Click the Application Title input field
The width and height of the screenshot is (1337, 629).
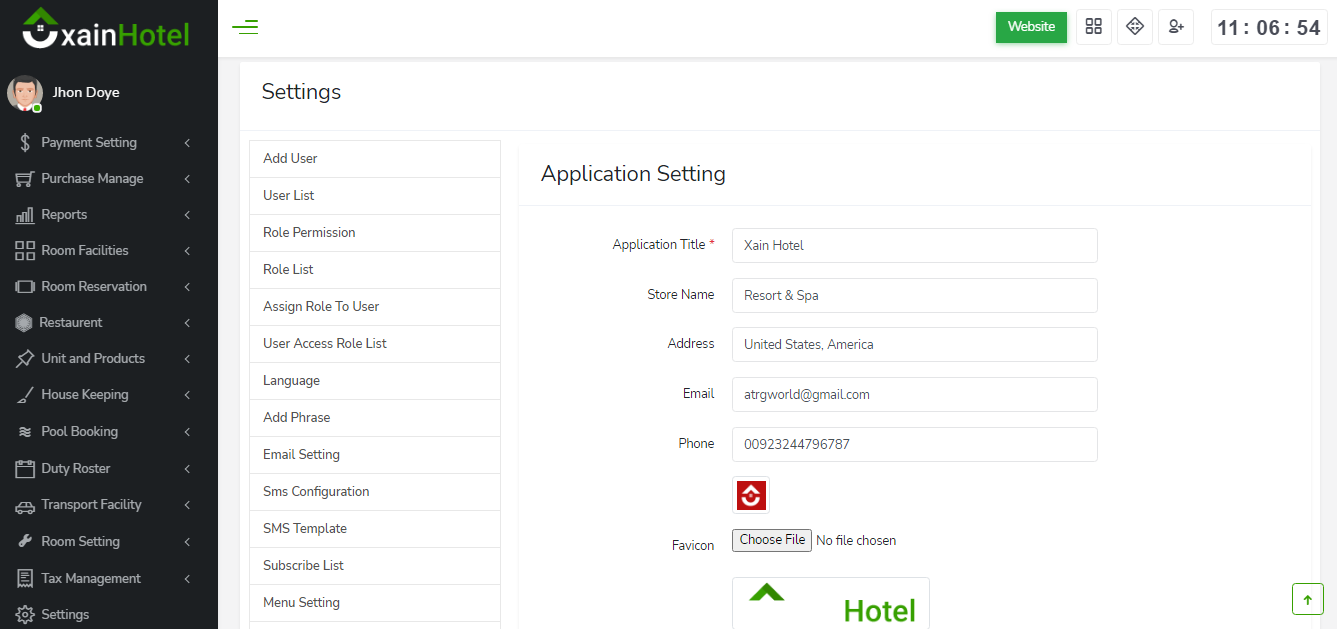pyautogui.click(x=914, y=245)
